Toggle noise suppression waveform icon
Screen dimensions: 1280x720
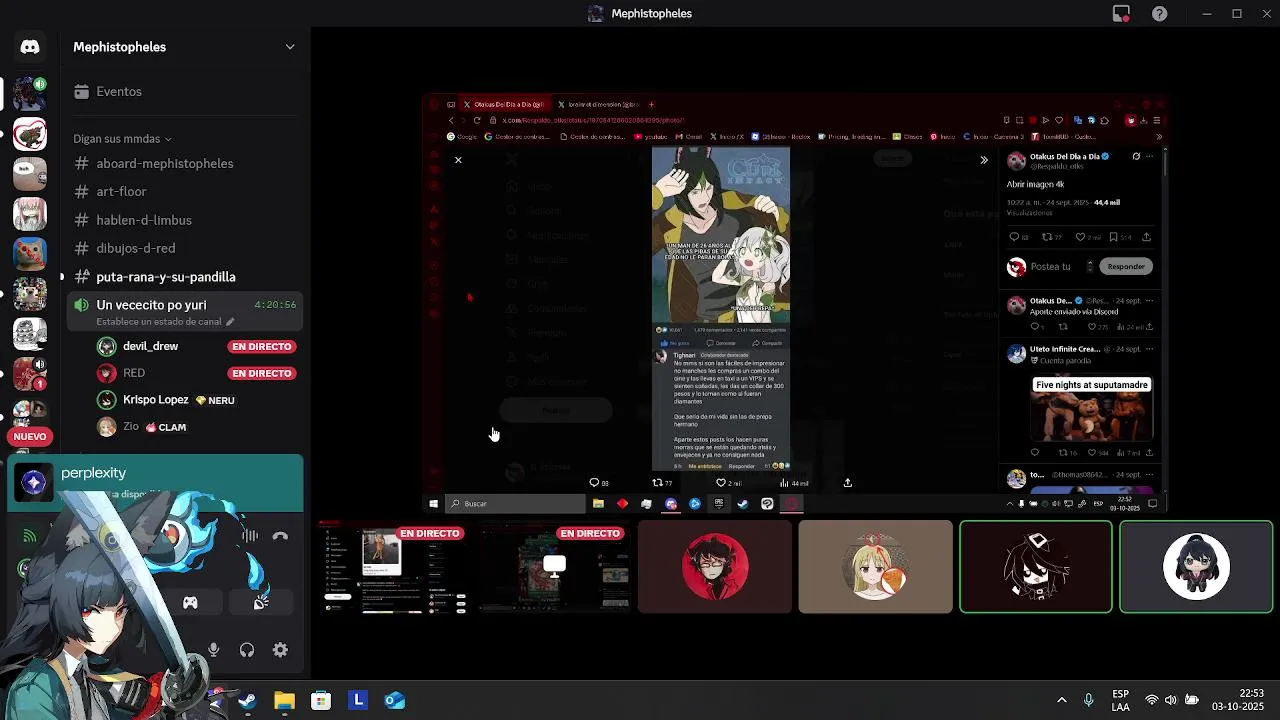coord(249,536)
